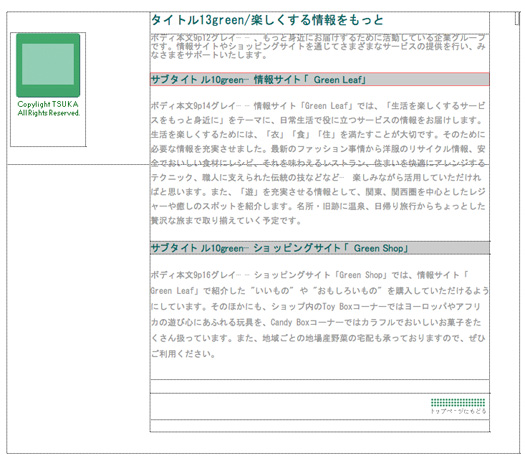Click the green square logo image

(x=48, y=65)
